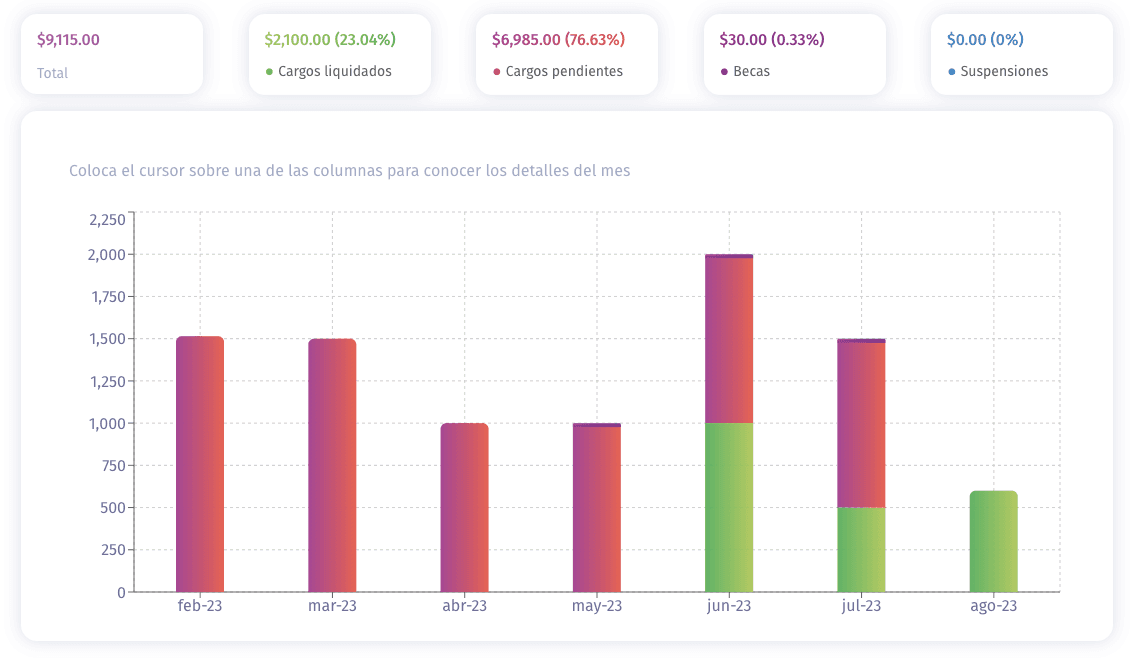1132x660 pixels.
Task: Click the 1,250 y-axis value
Action: pyautogui.click(x=108, y=381)
